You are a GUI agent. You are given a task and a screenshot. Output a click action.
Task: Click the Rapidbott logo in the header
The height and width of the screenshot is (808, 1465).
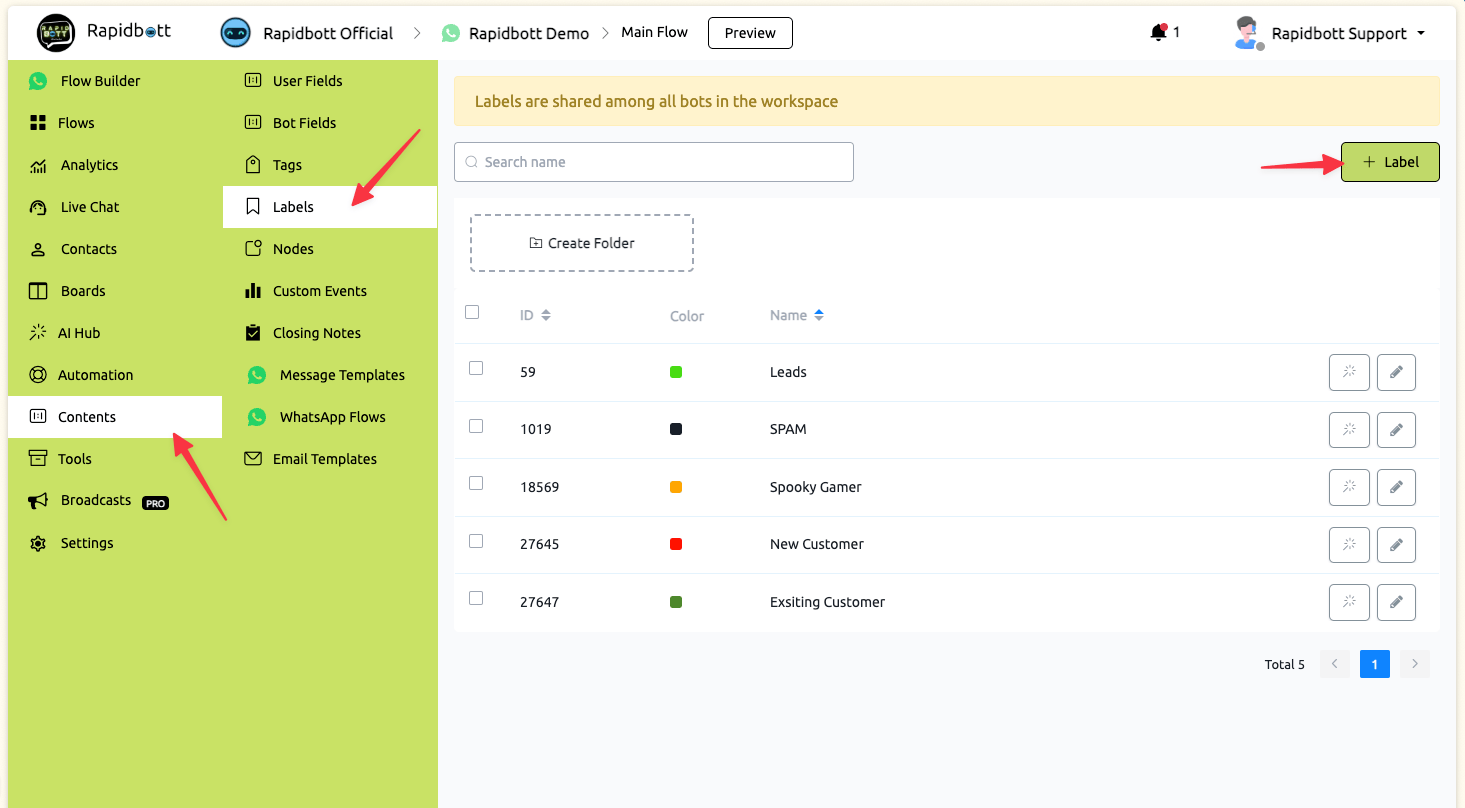[x=56, y=32]
